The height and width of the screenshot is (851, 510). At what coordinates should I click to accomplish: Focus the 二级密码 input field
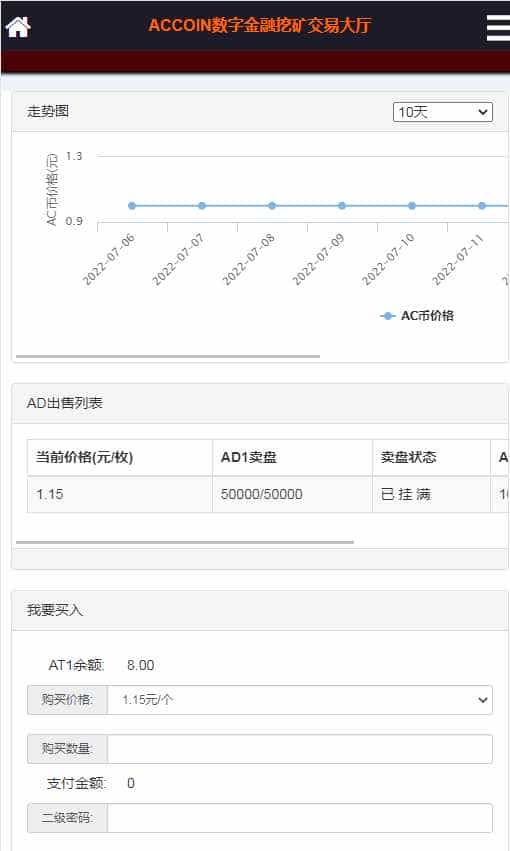tap(300, 818)
